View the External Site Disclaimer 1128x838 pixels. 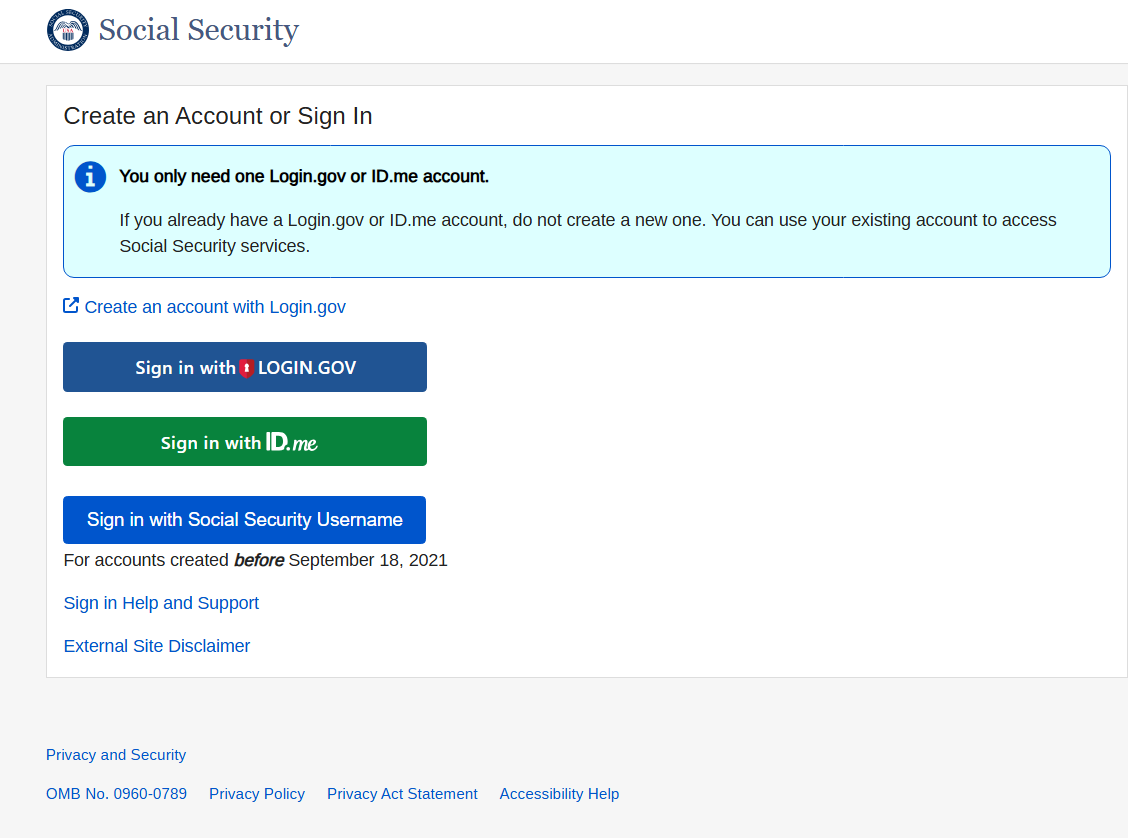click(157, 646)
